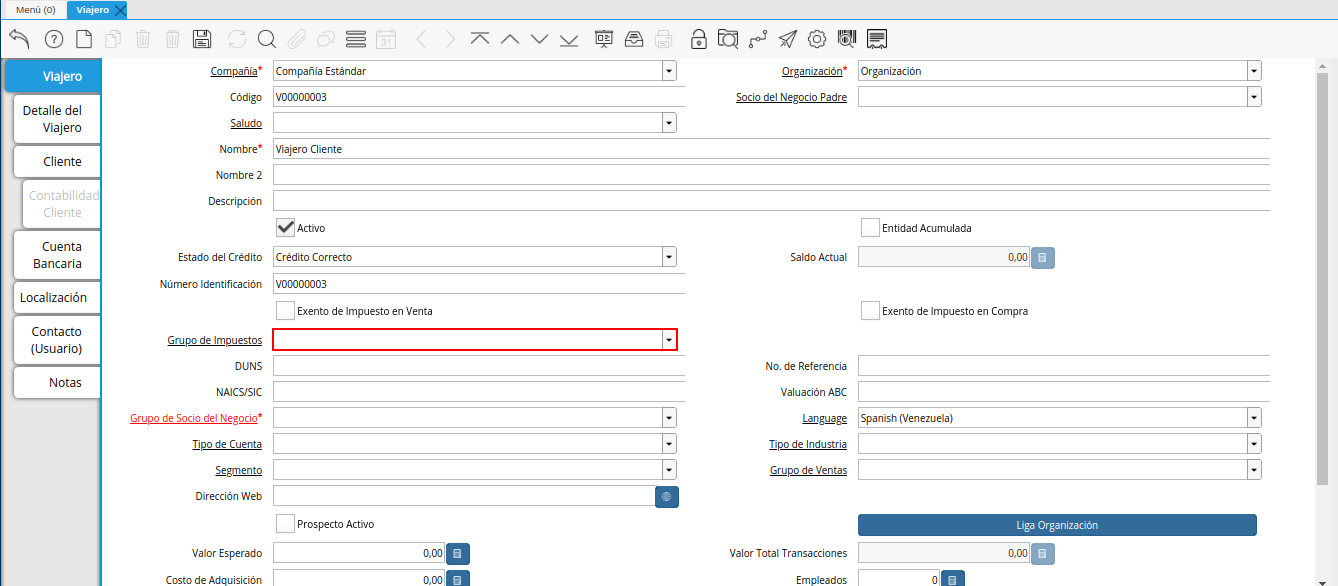Click the undo changes arrow icon
Viewport: 1338px width, 586px height.
[x=19, y=39]
